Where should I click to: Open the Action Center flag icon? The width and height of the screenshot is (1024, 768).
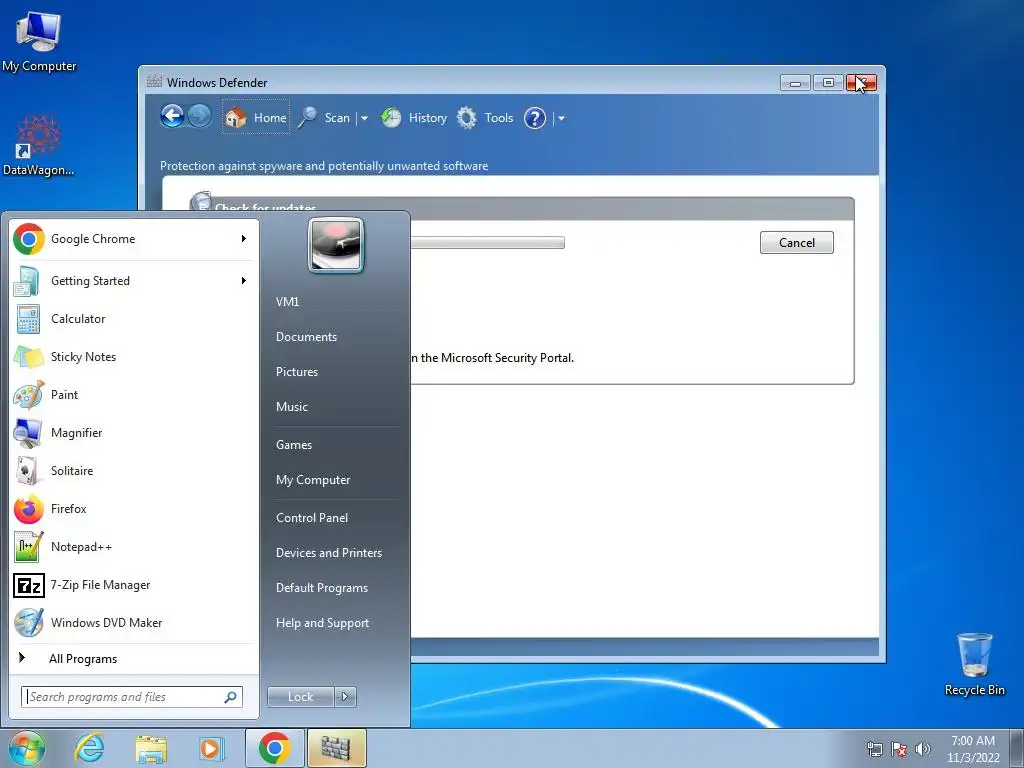tap(899, 749)
